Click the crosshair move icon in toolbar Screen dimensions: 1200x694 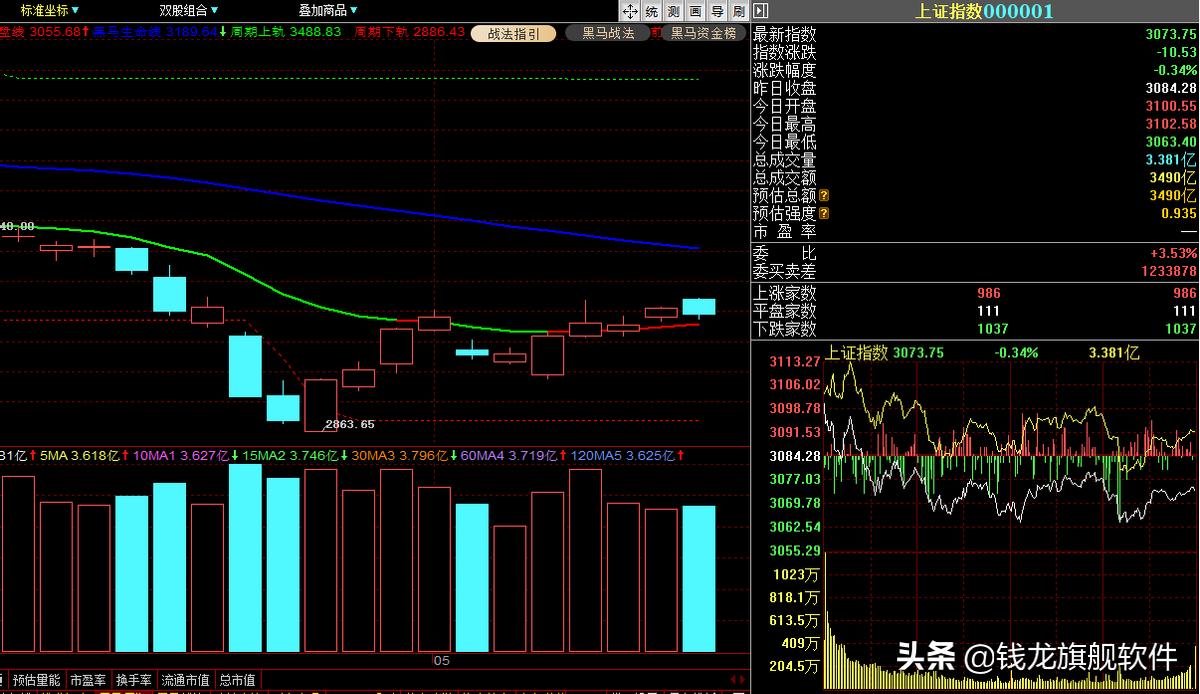630,12
